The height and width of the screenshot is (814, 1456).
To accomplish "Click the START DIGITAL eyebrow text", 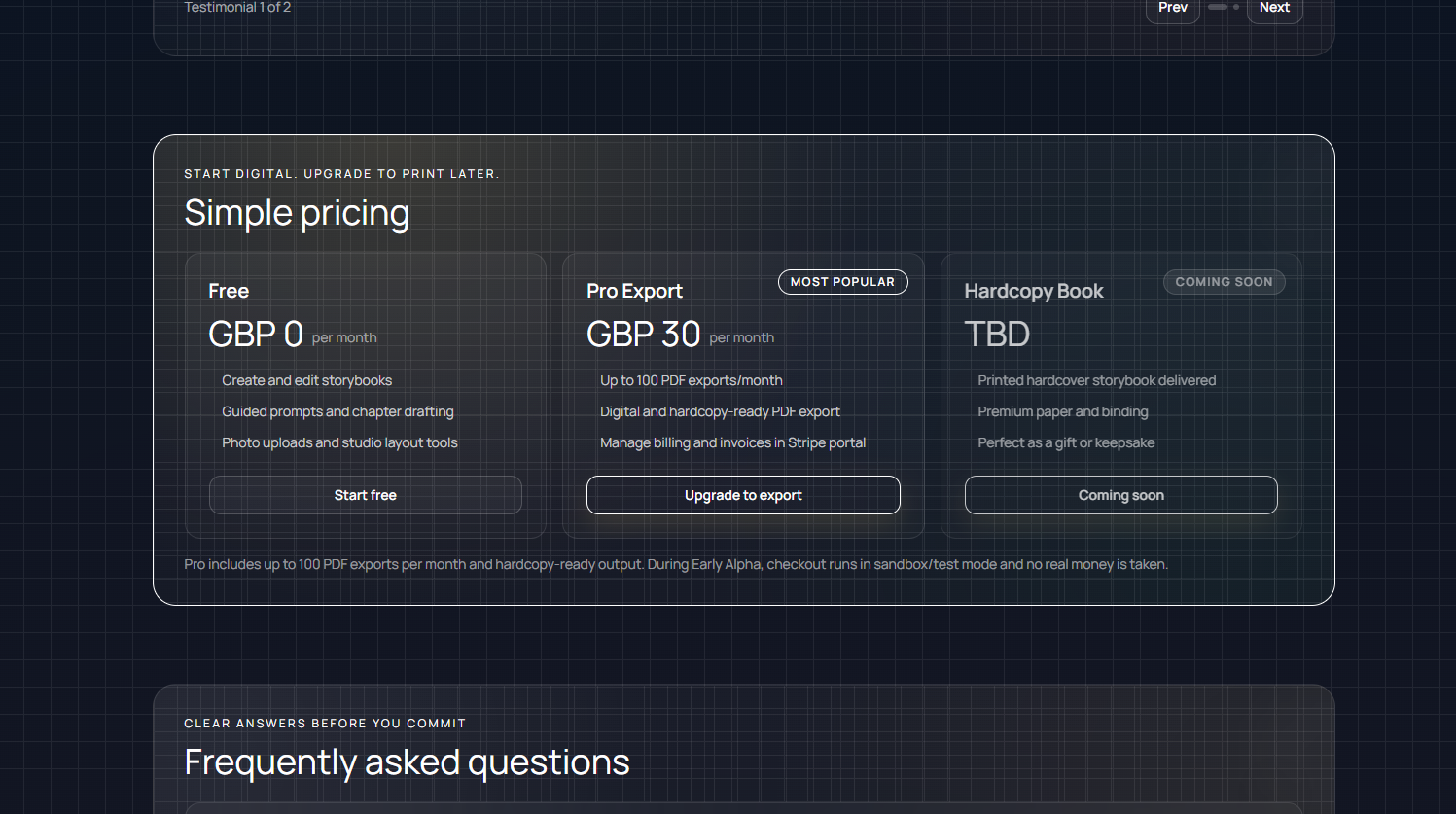I will 341,173.
